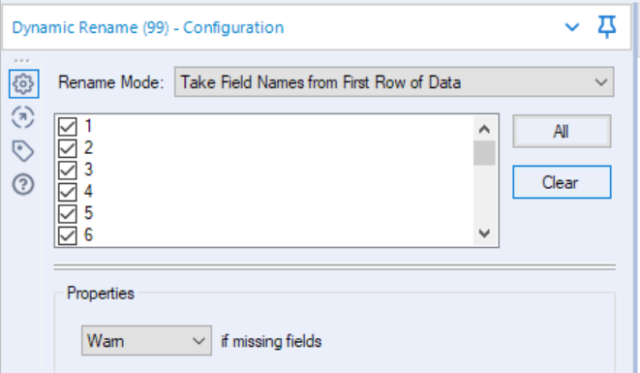This screenshot has height=373, width=640.
Task: Open the configuration window options chevron
Action: click(572, 27)
